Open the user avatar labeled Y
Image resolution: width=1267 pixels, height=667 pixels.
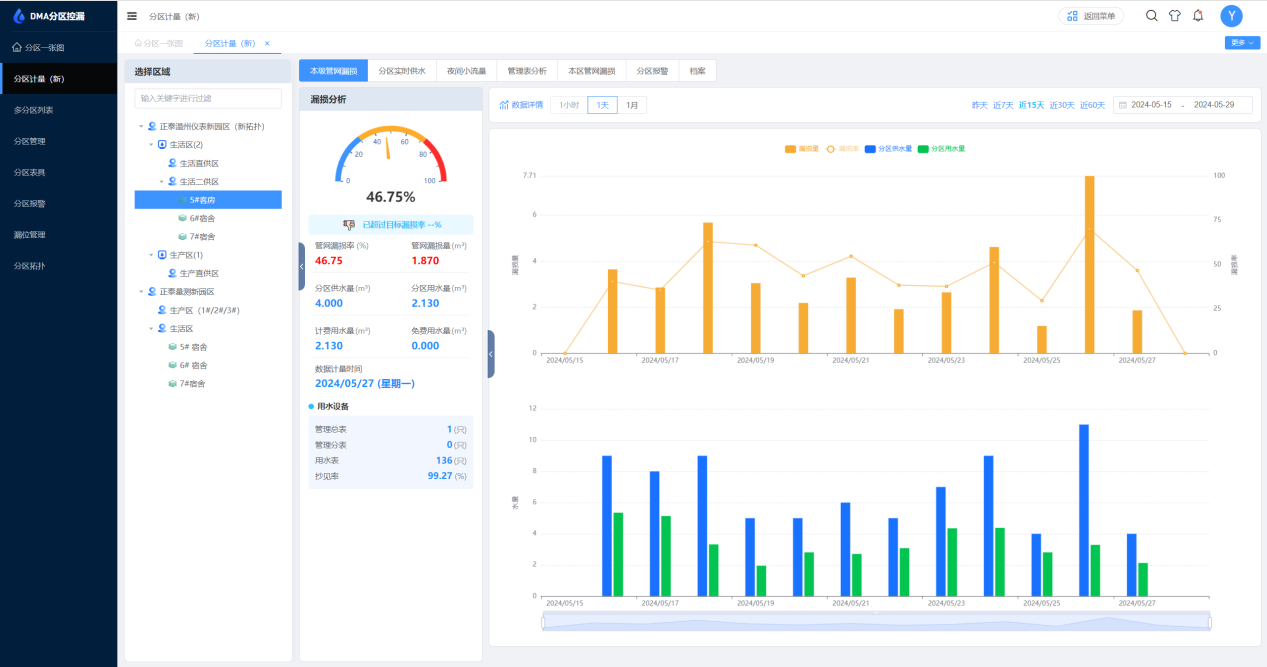[1232, 16]
